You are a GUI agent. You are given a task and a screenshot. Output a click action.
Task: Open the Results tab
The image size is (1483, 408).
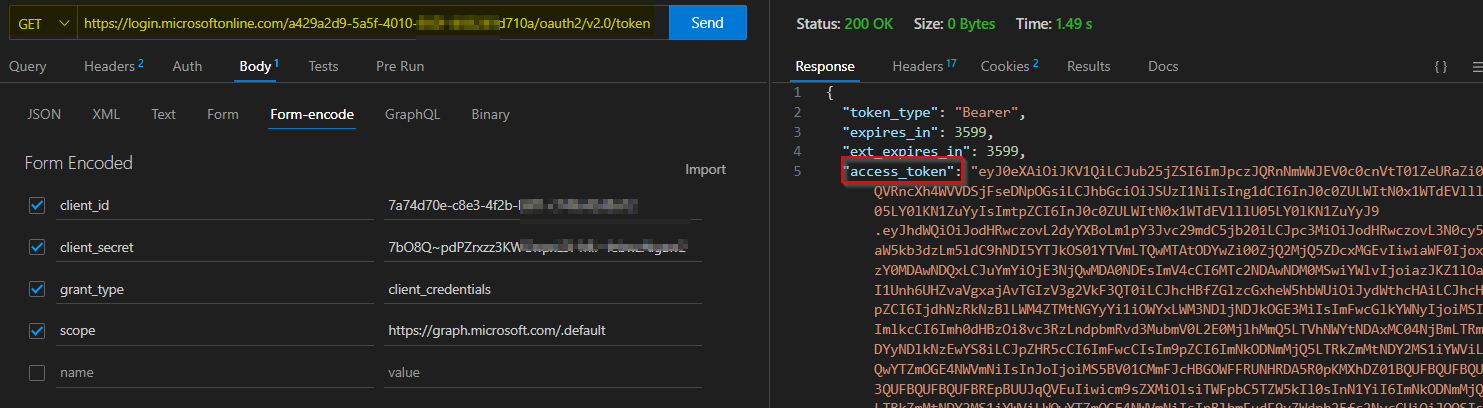[1089, 66]
